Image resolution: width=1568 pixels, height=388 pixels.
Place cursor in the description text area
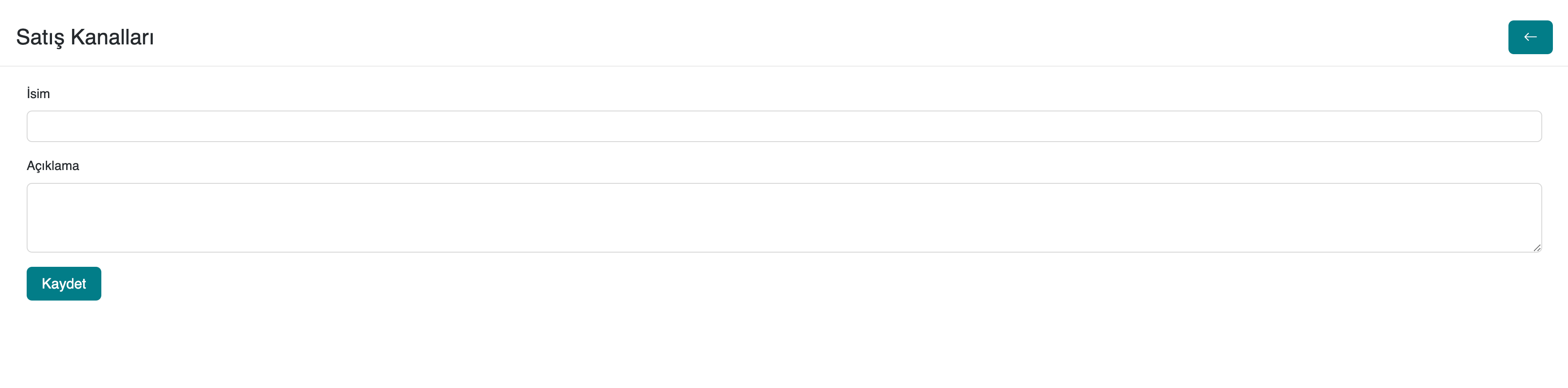(x=784, y=217)
